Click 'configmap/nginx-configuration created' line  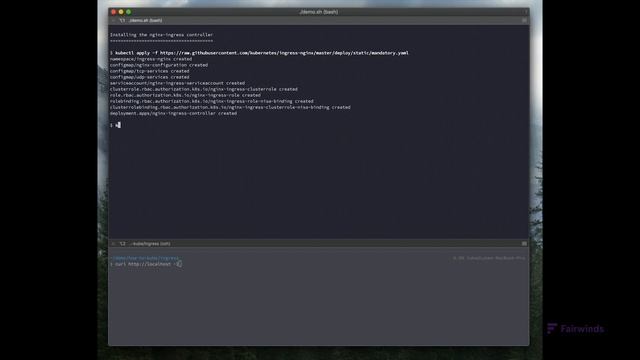tap(159, 65)
